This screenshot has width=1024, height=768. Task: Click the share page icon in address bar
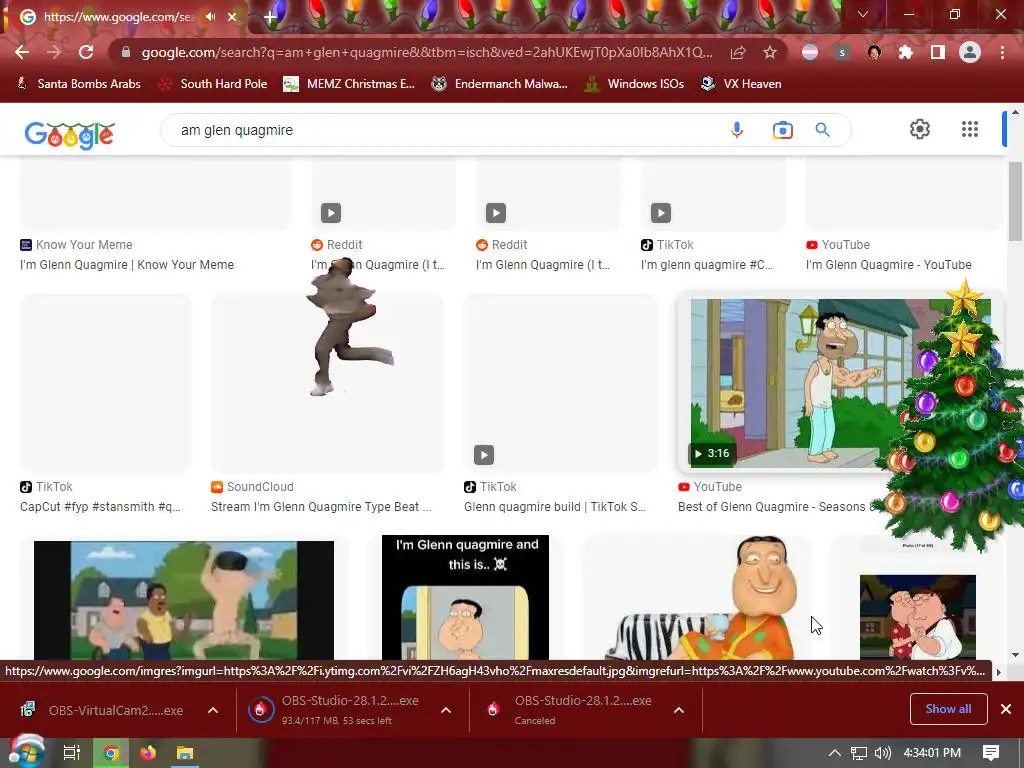coord(738,52)
